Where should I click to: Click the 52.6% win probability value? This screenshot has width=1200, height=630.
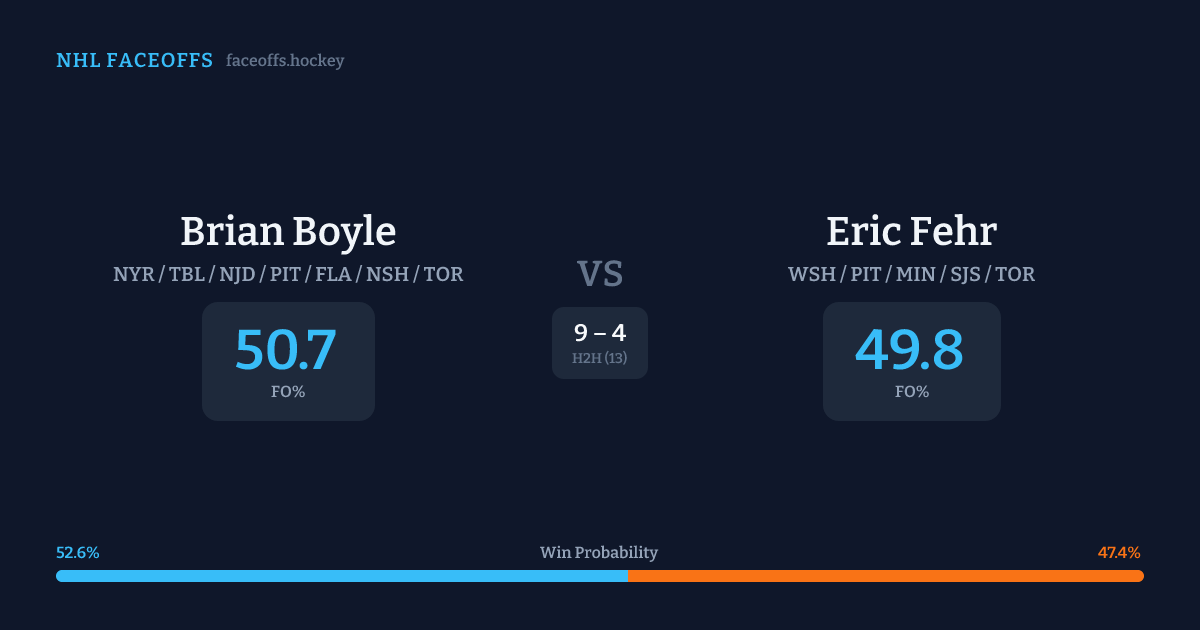(x=78, y=553)
